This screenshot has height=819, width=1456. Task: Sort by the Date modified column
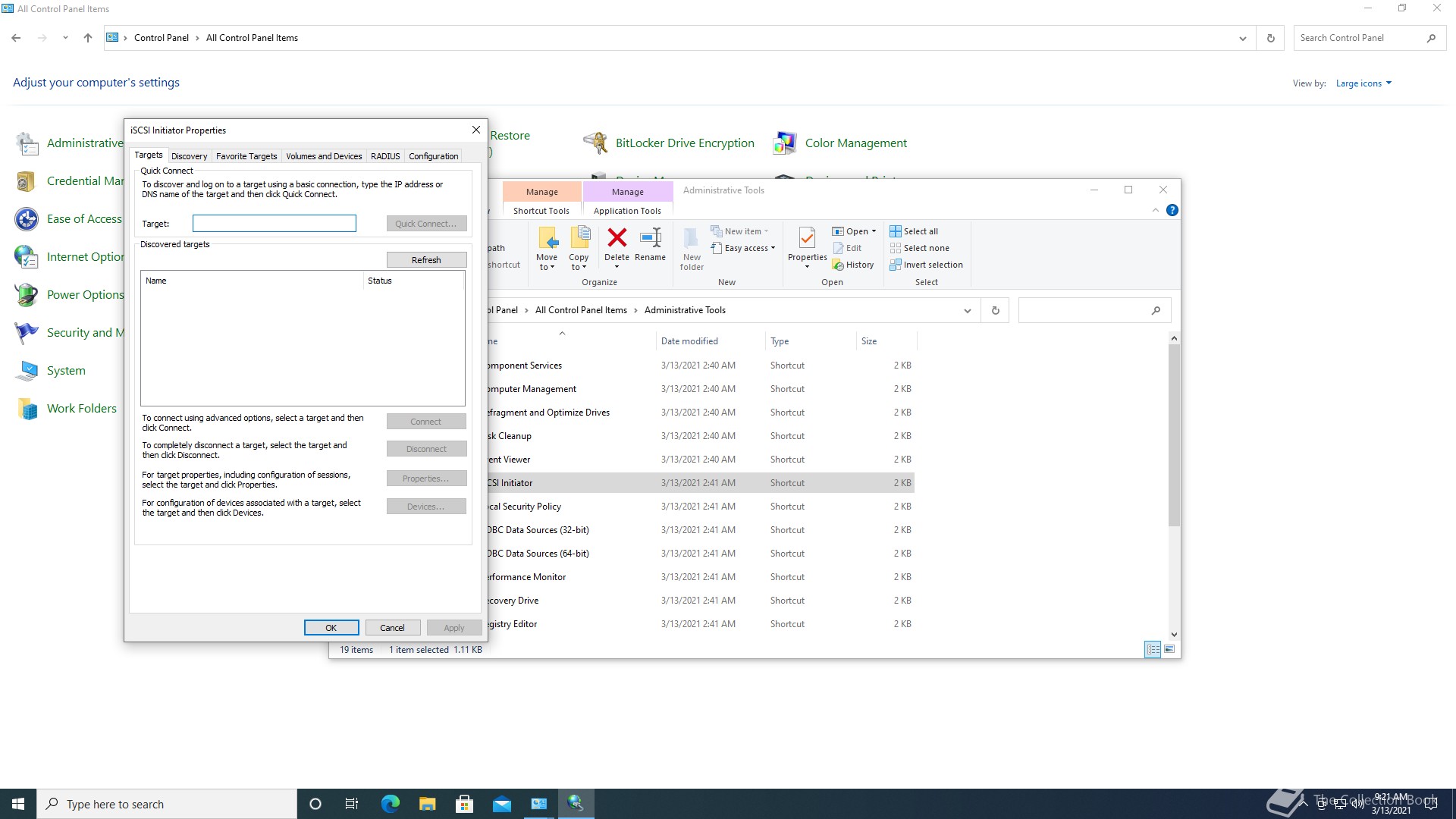coord(689,341)
